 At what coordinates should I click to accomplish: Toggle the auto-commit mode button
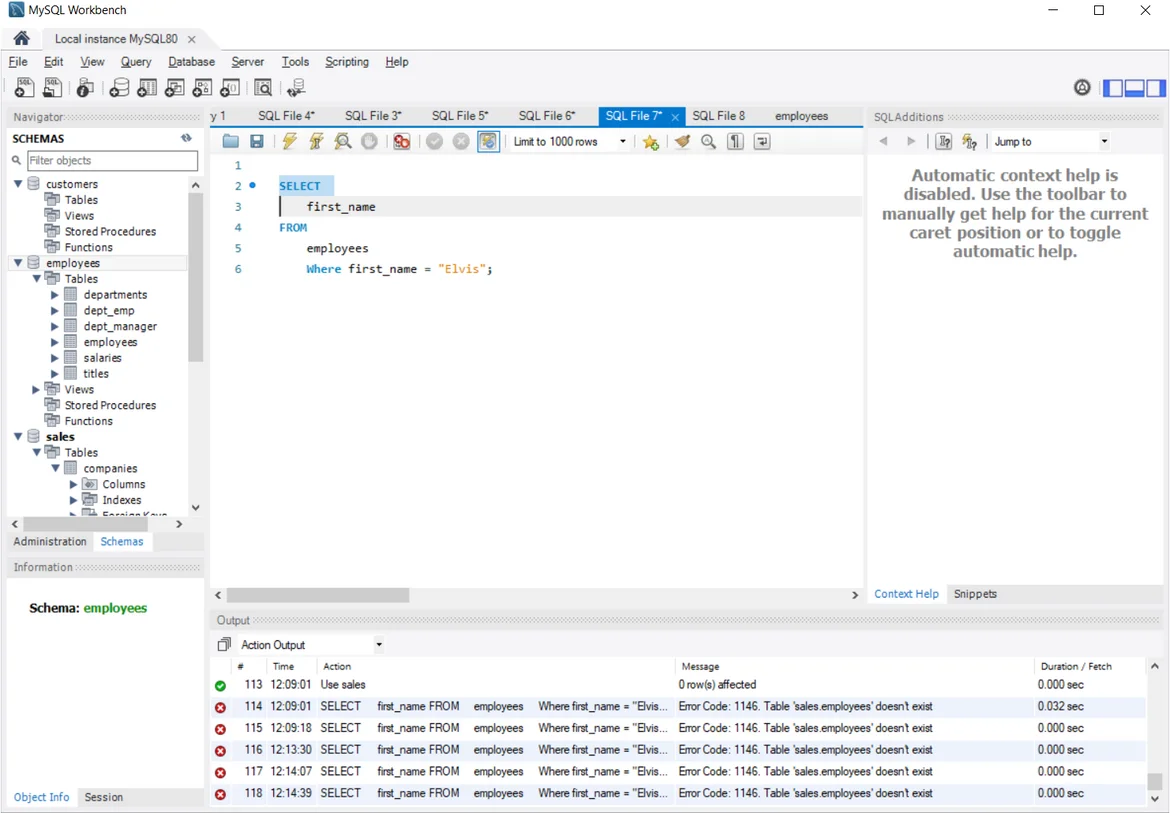point(488,142)
